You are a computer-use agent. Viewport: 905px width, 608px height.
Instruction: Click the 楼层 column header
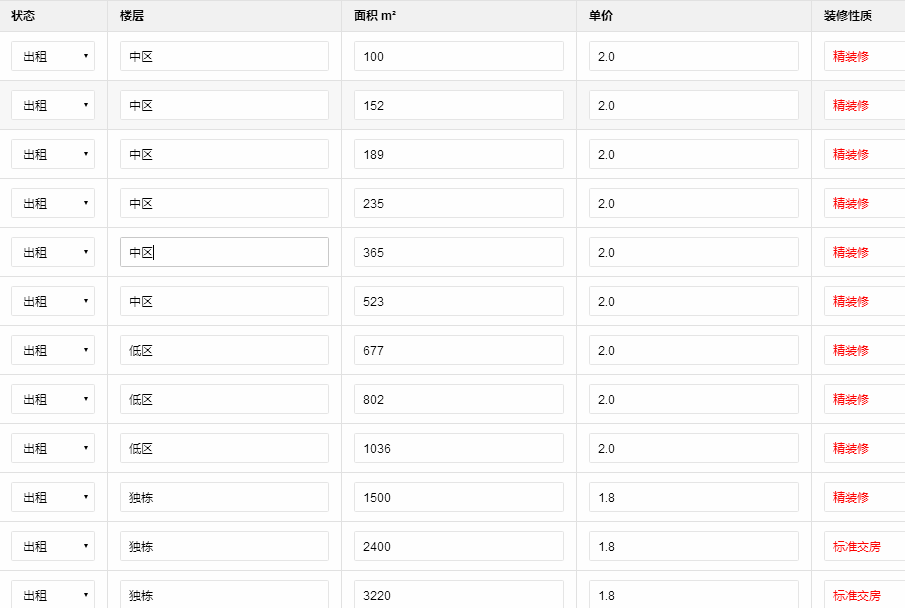[132, 15]
